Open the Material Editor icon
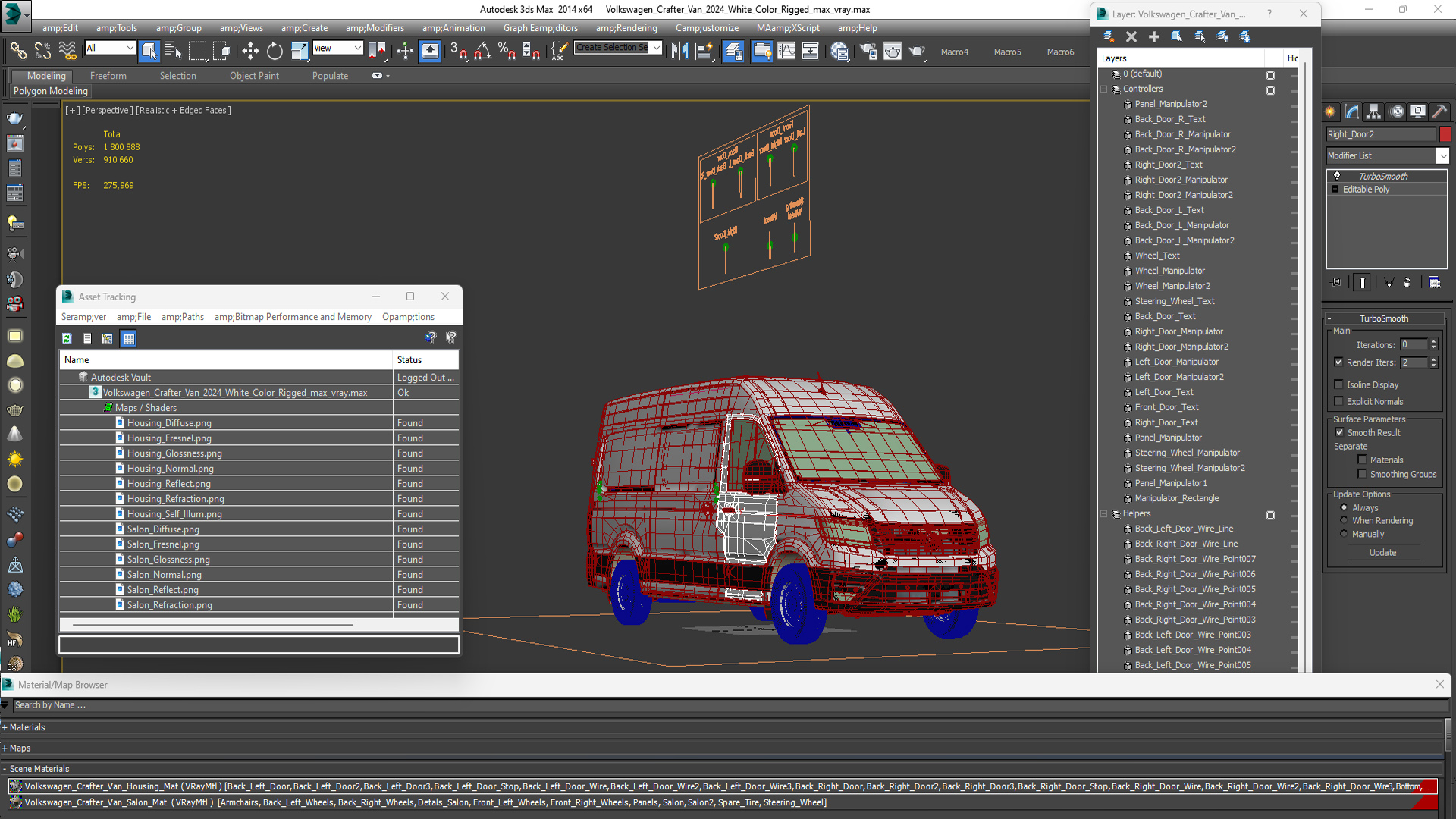The width and height of the screenshot is (1456, 819). (x=839, y=51)
